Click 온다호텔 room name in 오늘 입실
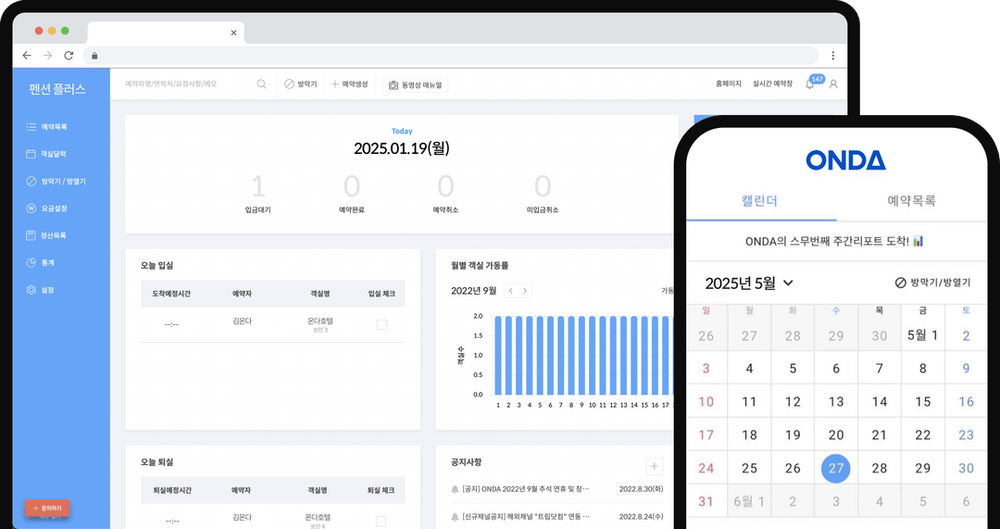This screenshot has width=1000, height=529. 320,321
